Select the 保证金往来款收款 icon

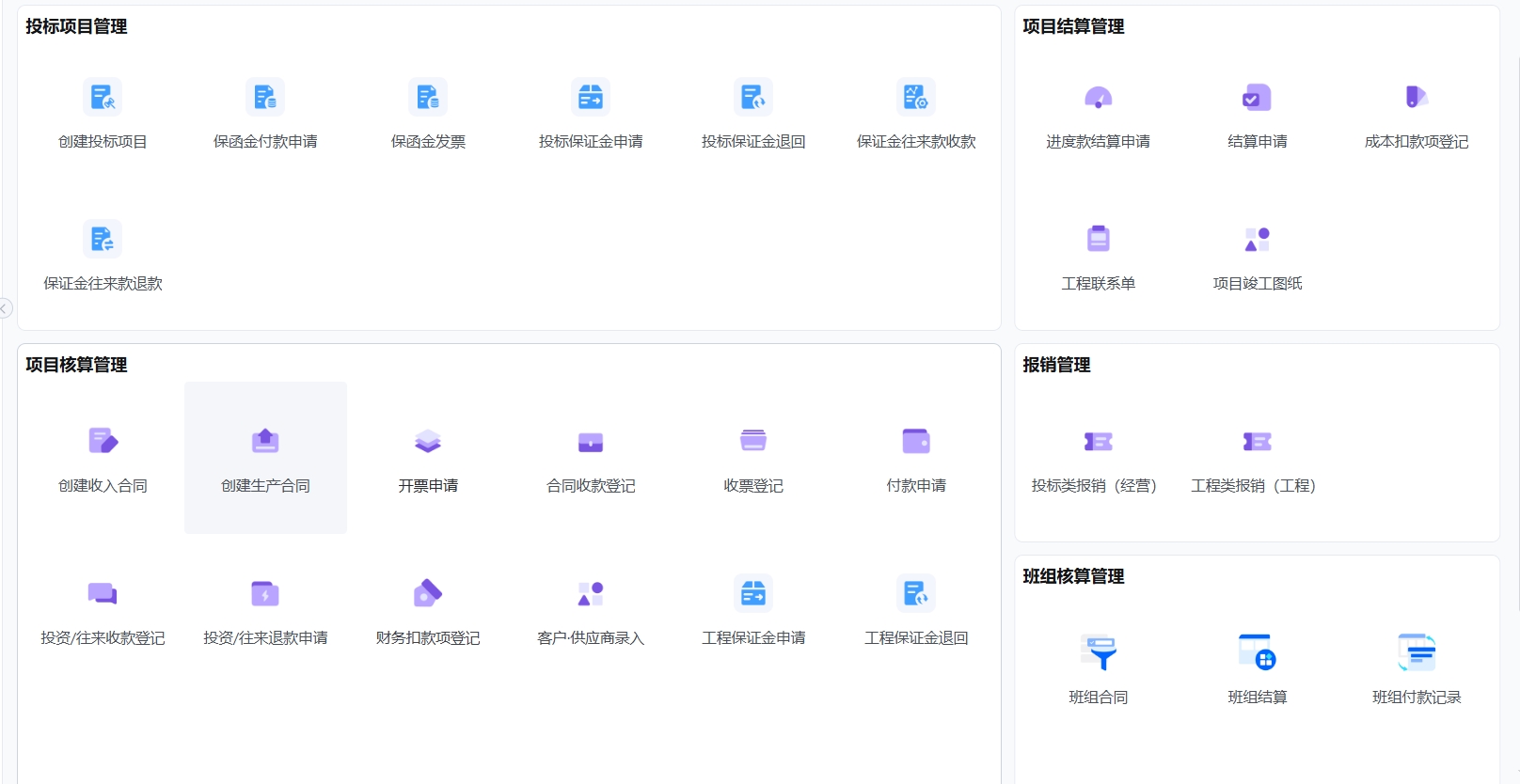(916, 98)
